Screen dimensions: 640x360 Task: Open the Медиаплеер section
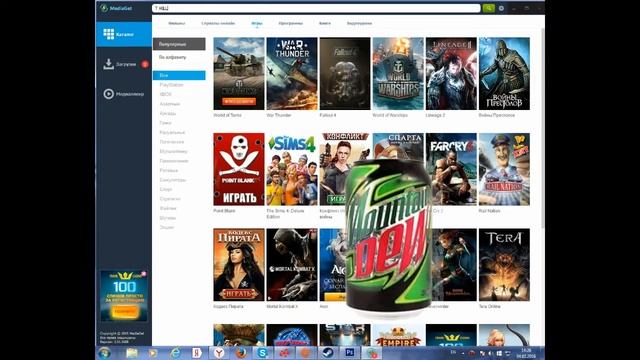[124, 94]
